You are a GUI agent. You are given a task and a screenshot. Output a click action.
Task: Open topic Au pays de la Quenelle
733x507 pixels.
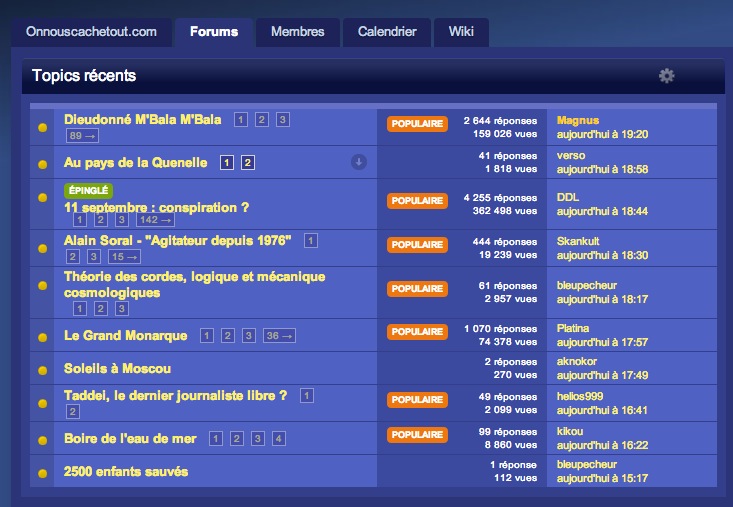[x=136, y=163]
